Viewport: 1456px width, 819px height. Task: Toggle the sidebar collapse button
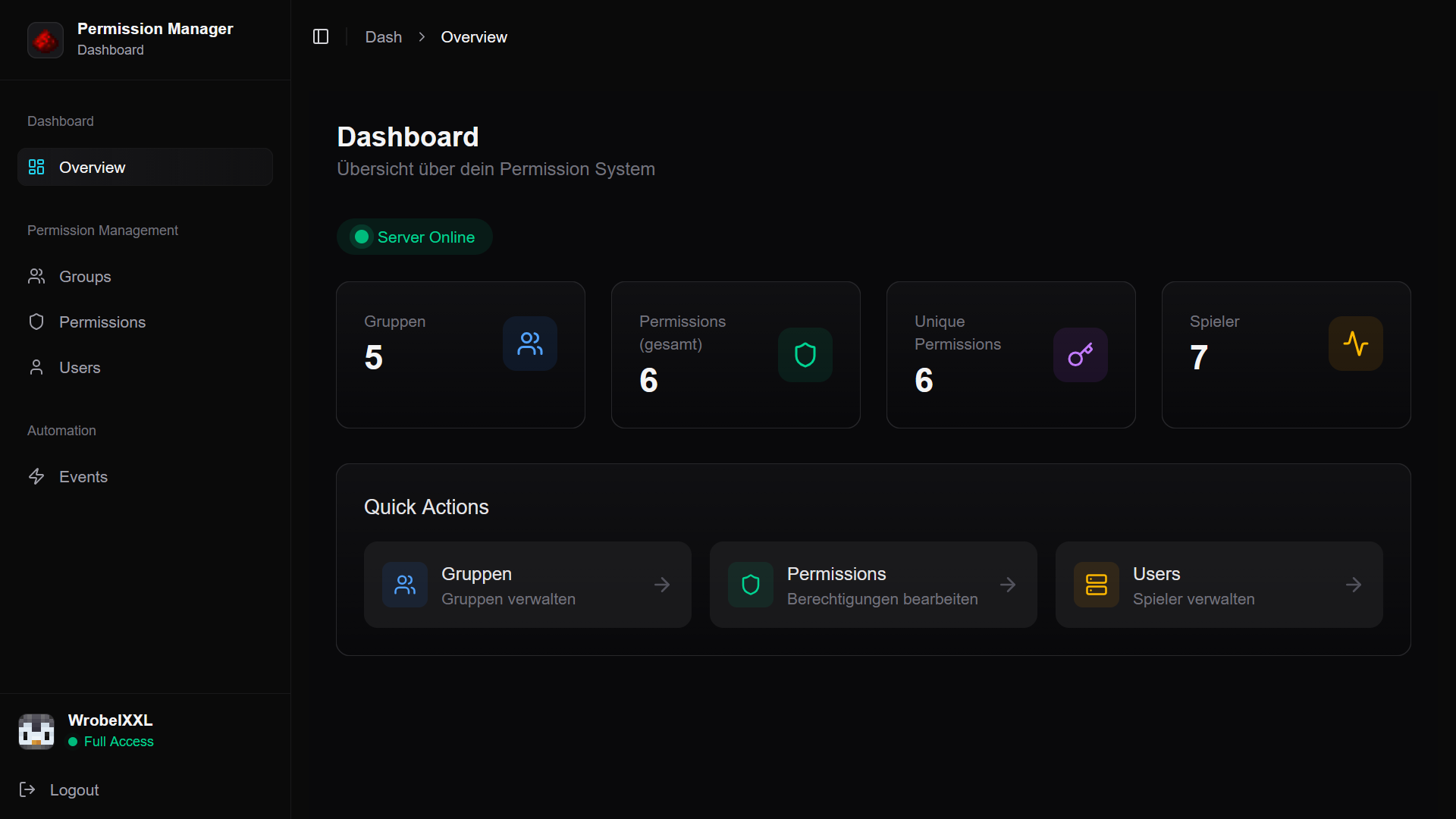[320, 36]
